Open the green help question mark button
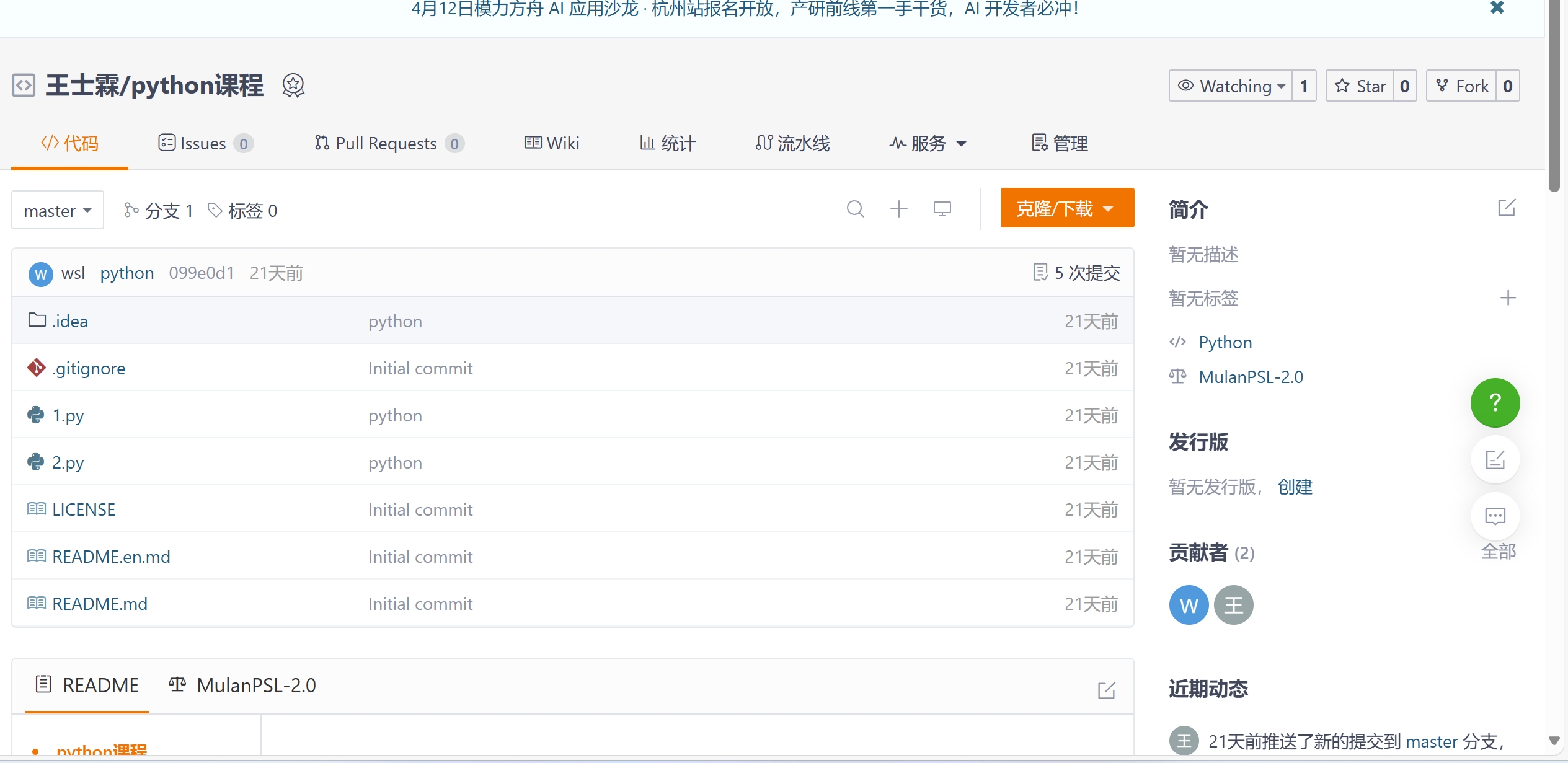 [1495, 403]
